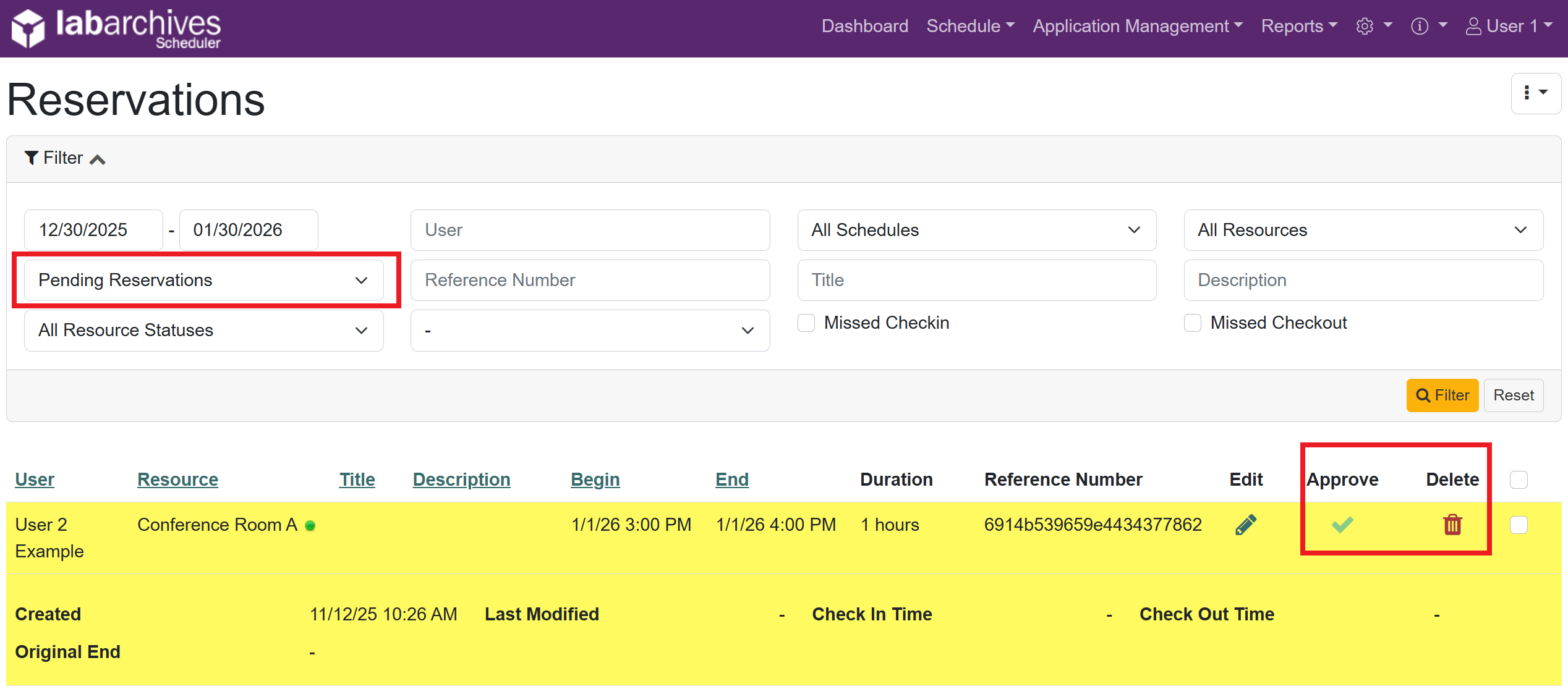Click the green approve checkmark icon
Image resolution: width=1568 pixels, height=697 pixels.
tap(1342, 525)
